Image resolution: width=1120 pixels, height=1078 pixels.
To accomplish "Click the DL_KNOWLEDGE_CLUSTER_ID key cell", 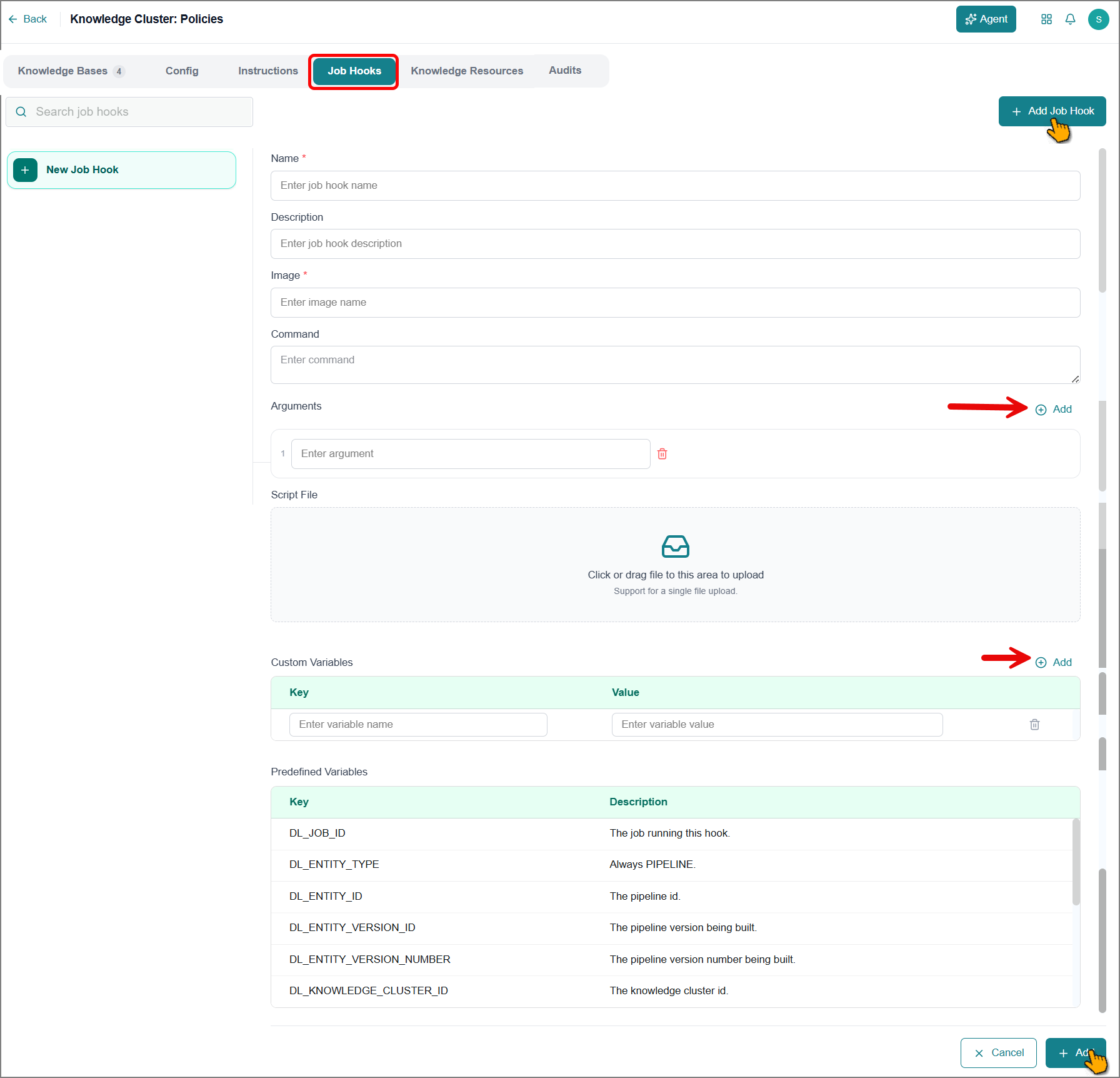I will coord(368,991).
